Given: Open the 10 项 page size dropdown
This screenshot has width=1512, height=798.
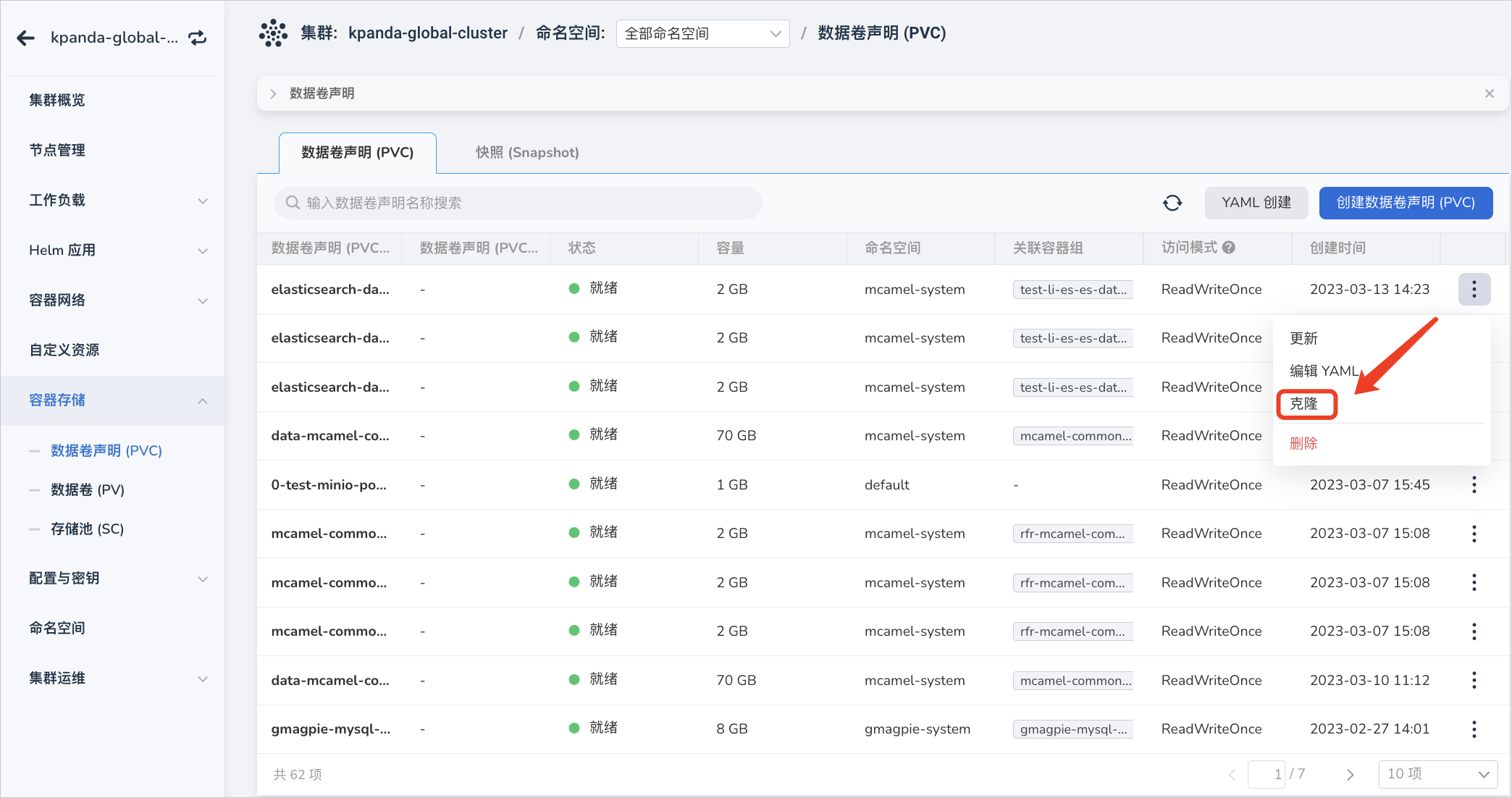Looking at the screenshot, I should click(1438, 774).
